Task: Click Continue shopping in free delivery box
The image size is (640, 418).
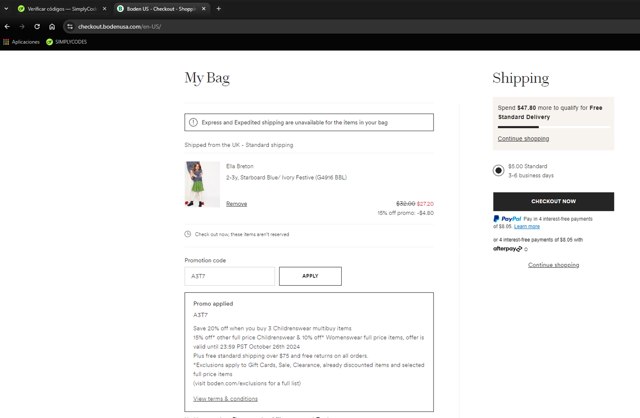Action: pos(523,139)
